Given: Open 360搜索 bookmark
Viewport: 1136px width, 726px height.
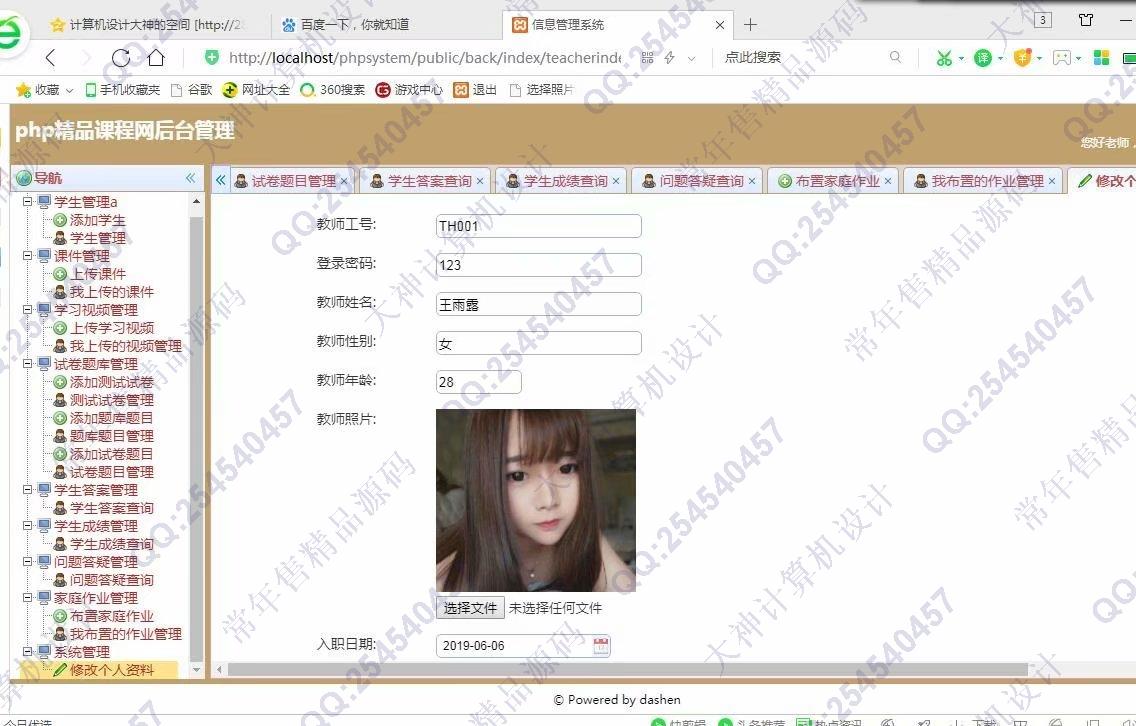Looking at the screenshot, I should pos(333,90).
